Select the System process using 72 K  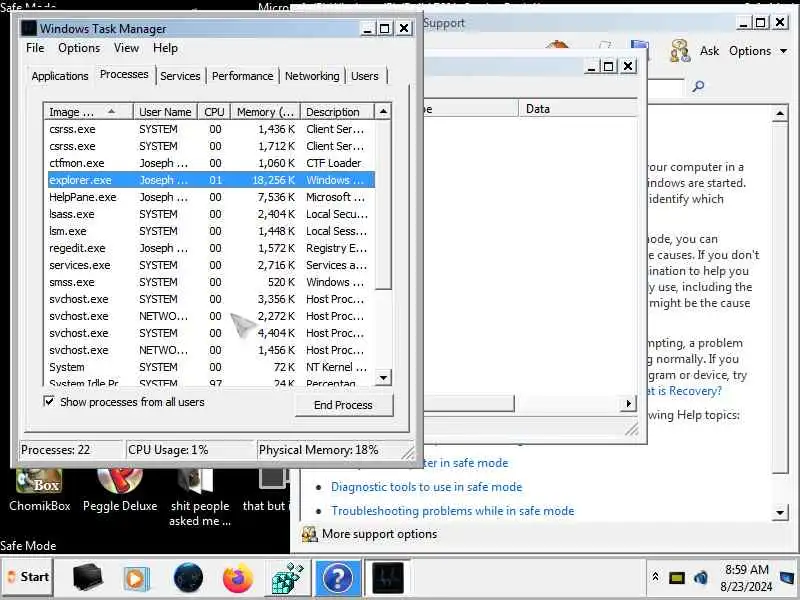[211, 367]
